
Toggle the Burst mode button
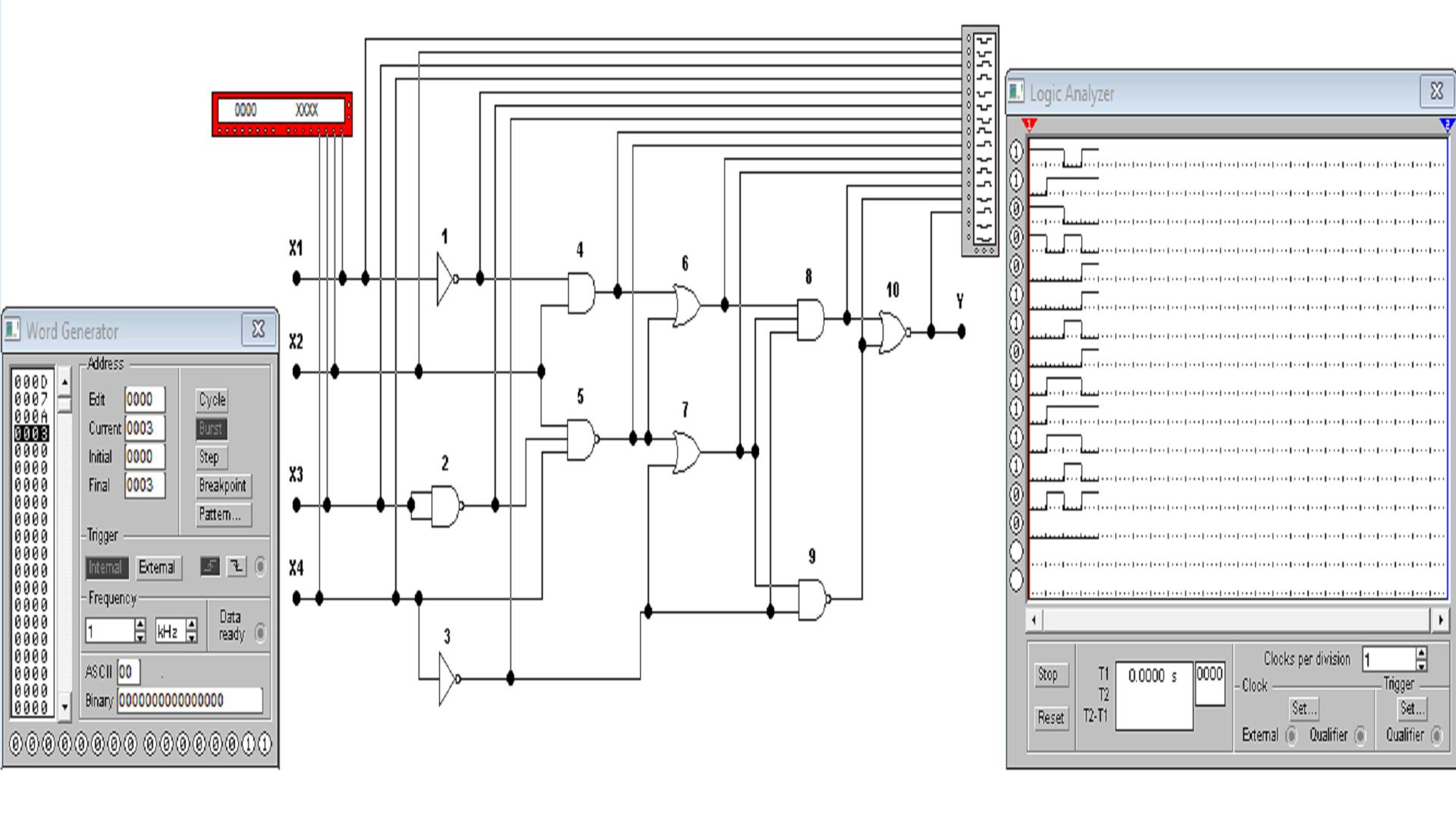pyautogui.click(x=211, y=428)
